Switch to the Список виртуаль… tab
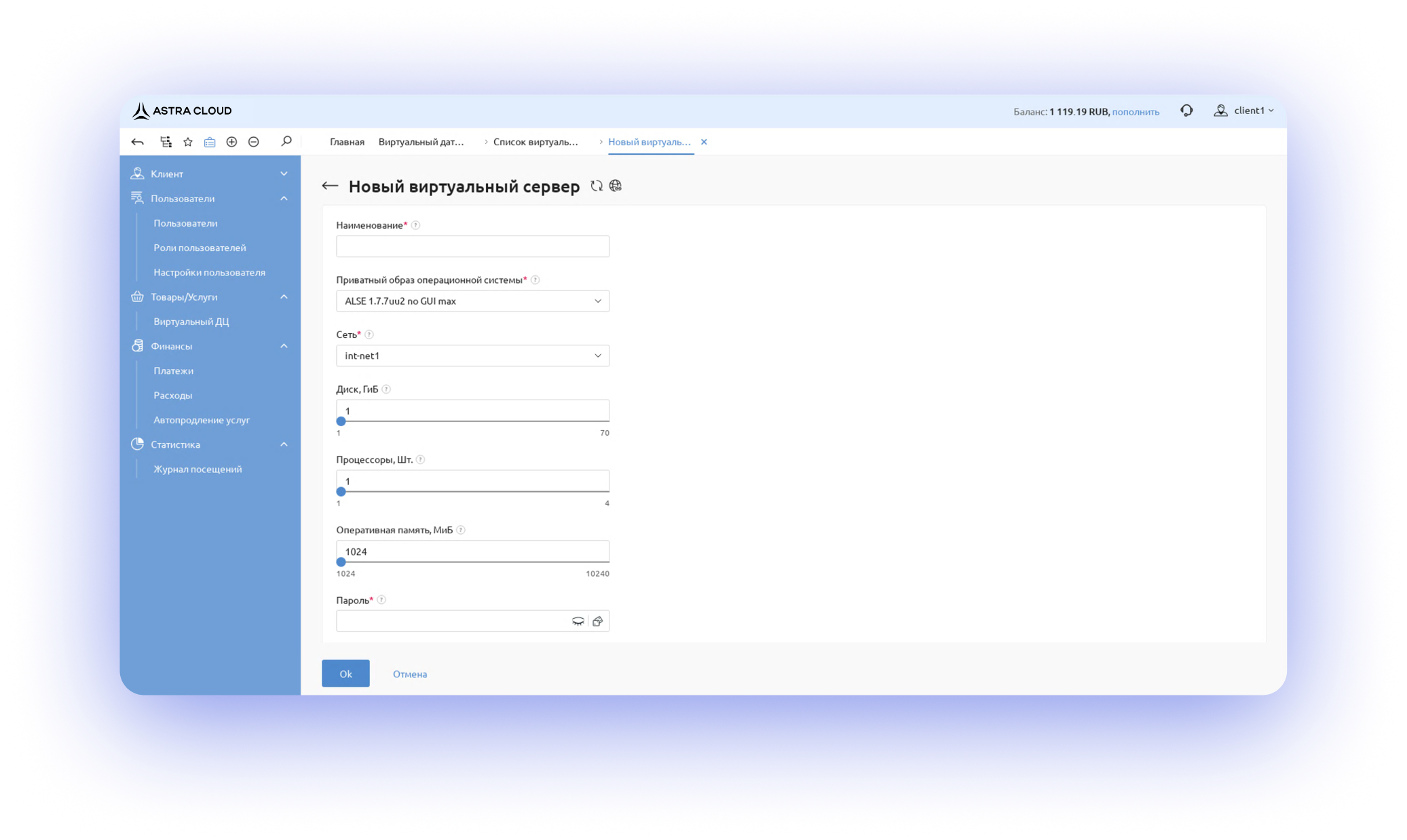 tap(536, 142)
